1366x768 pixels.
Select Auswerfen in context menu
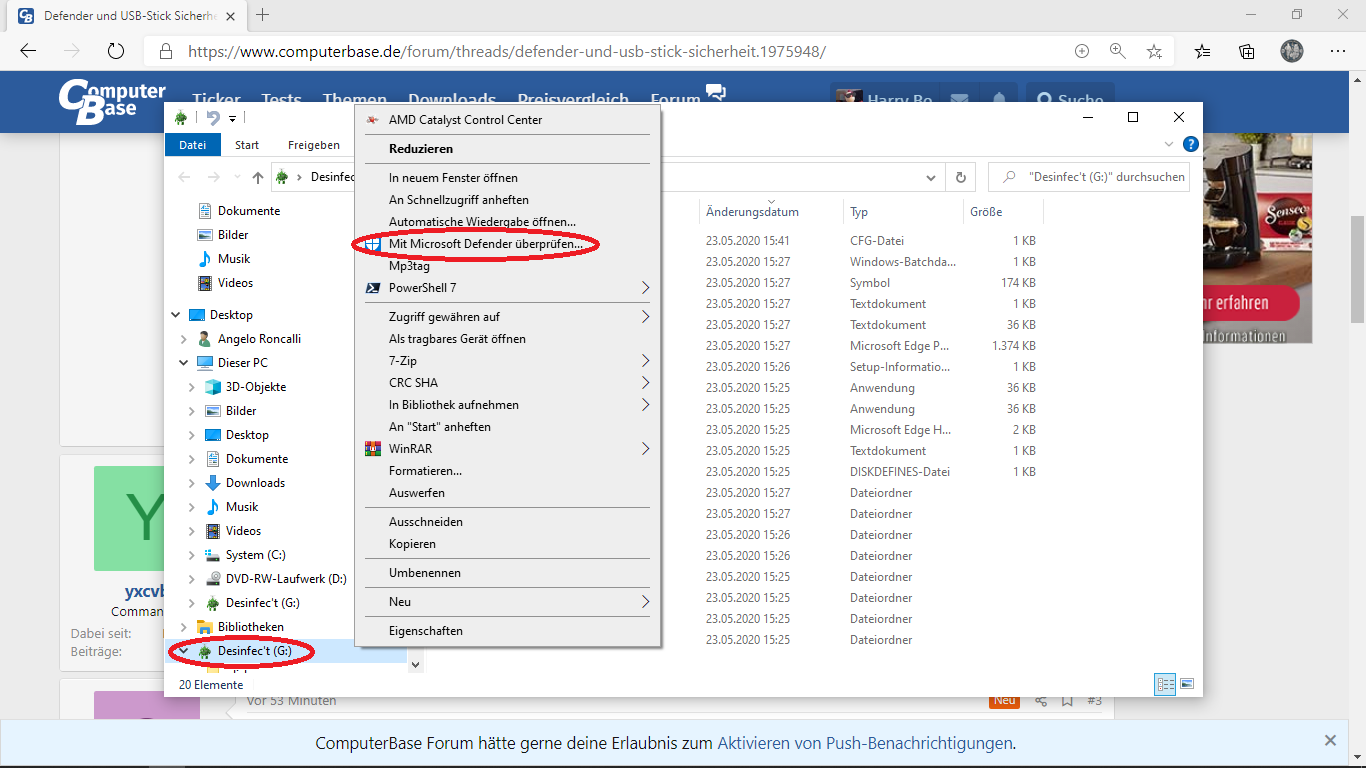(x=508, y=493)
